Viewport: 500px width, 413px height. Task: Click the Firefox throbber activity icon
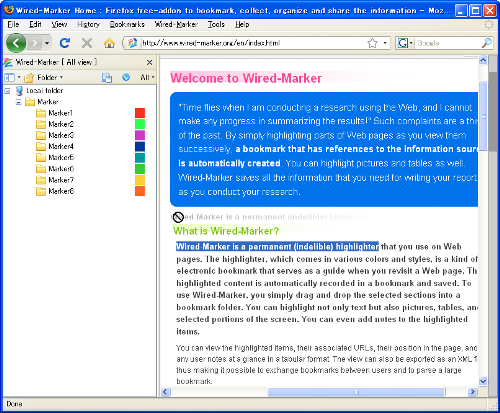pyautogui.click(x=489, y=24)
